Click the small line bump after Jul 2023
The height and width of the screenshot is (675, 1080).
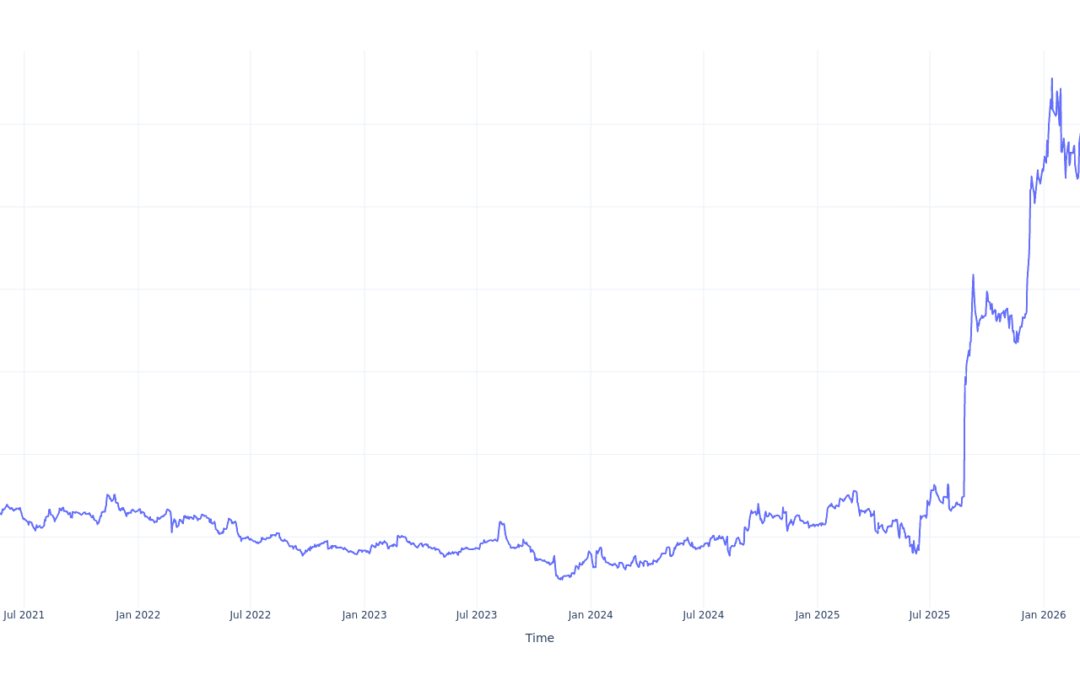pyautogui.click(x=501, y=522)
